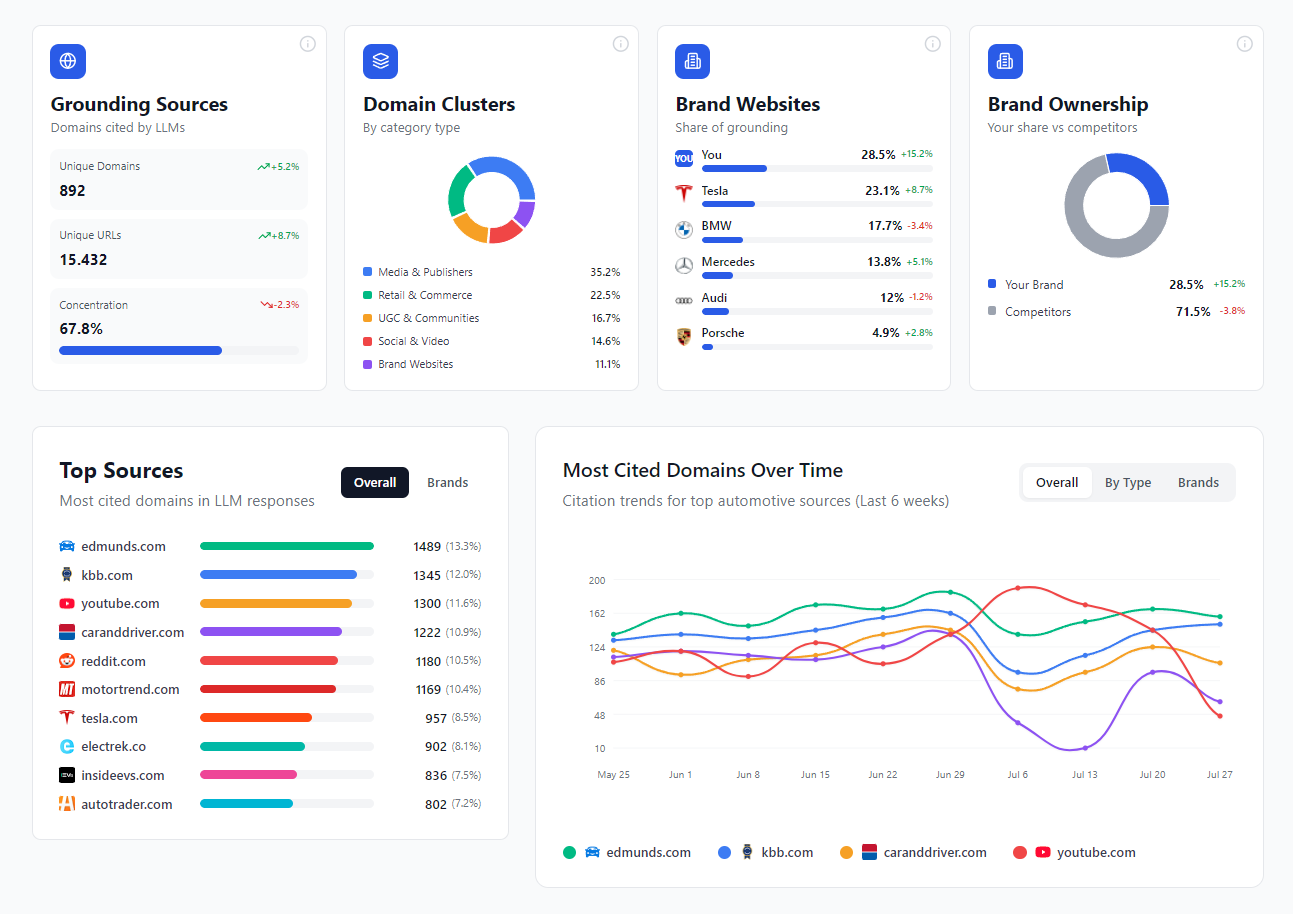The height and width of the screenshot is (914, 1293).
Task: Click the Concentration progress bar
Action: click(x=179, y=351)
